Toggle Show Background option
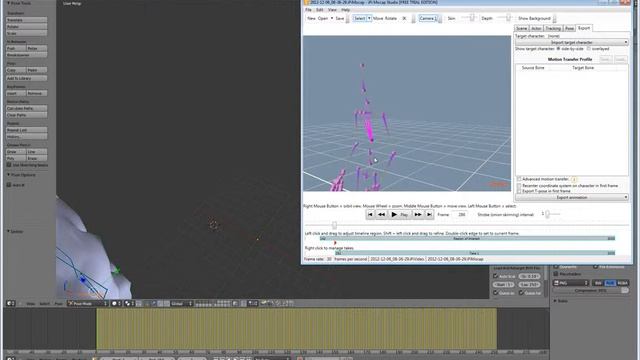640x360 pixels. click(534, 18)
